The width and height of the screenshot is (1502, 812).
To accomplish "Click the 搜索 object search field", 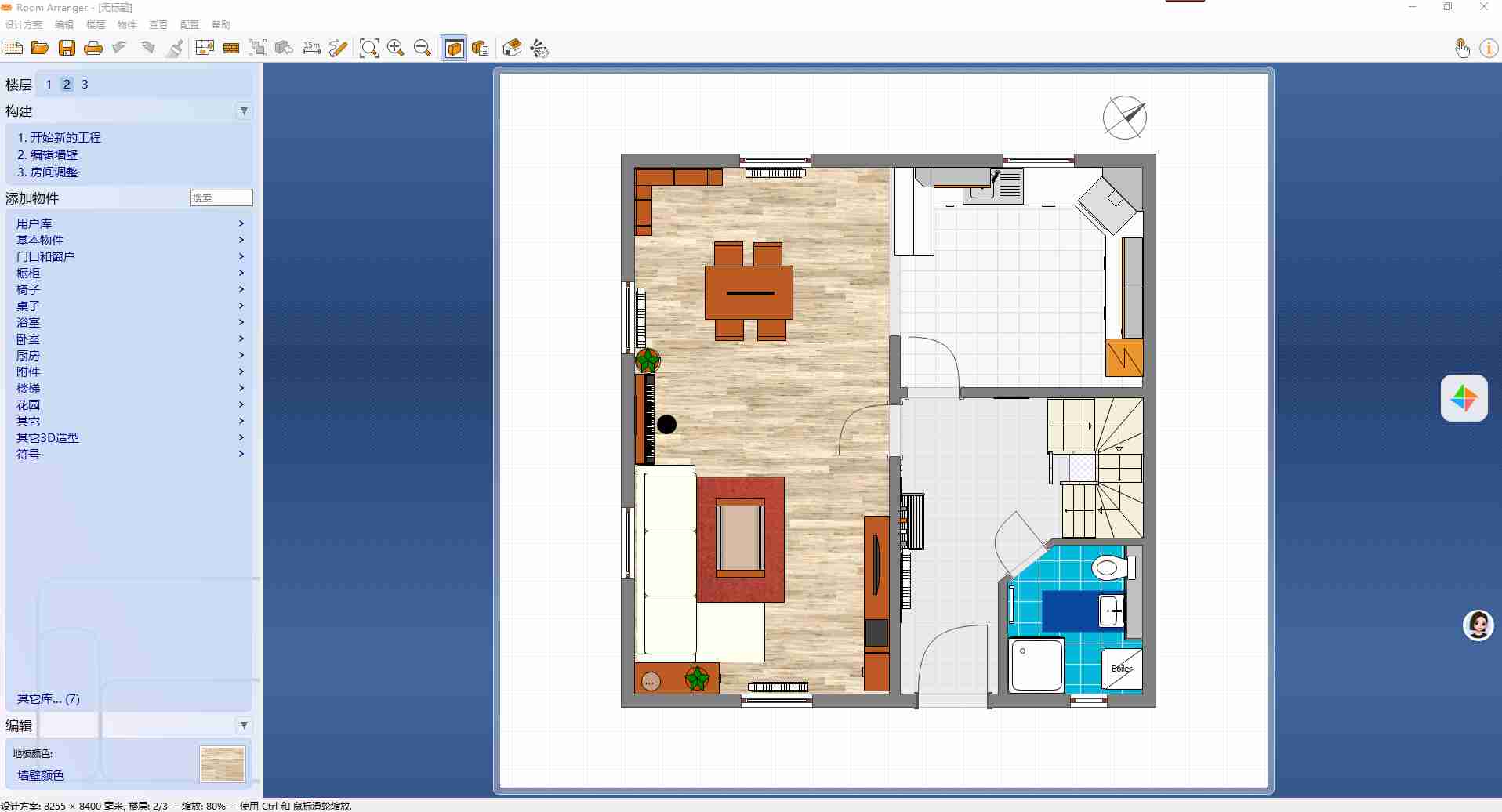I will coord(222,198).
